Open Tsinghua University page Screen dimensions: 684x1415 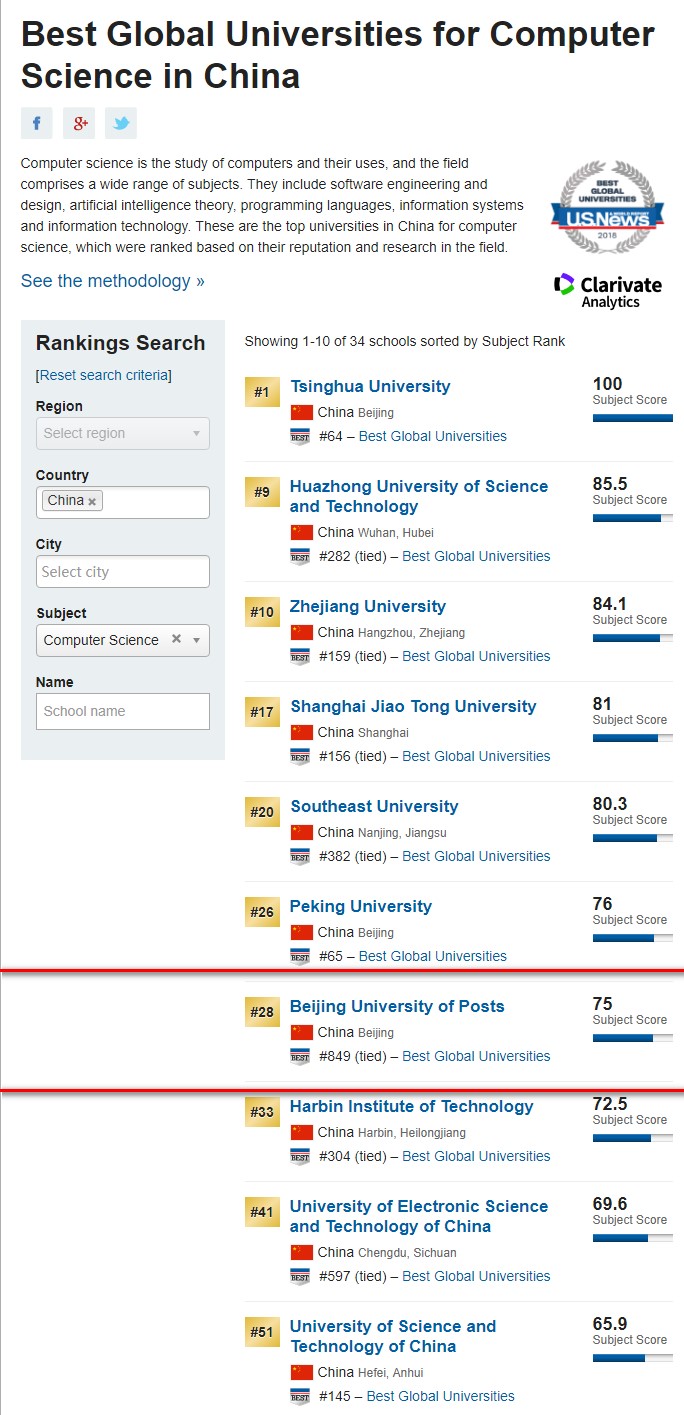pos(370,386)
